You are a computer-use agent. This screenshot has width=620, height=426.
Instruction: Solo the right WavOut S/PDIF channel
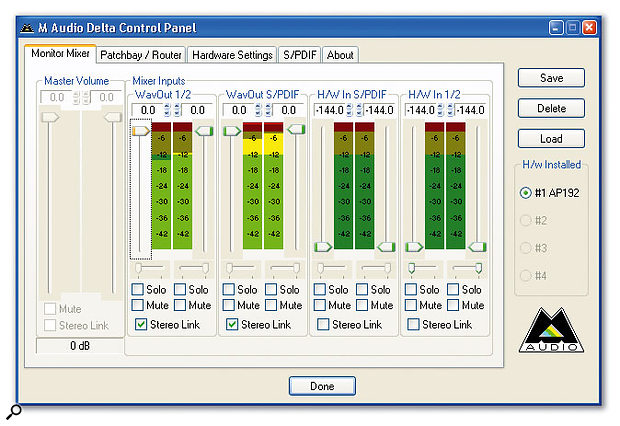click(271, 290)
